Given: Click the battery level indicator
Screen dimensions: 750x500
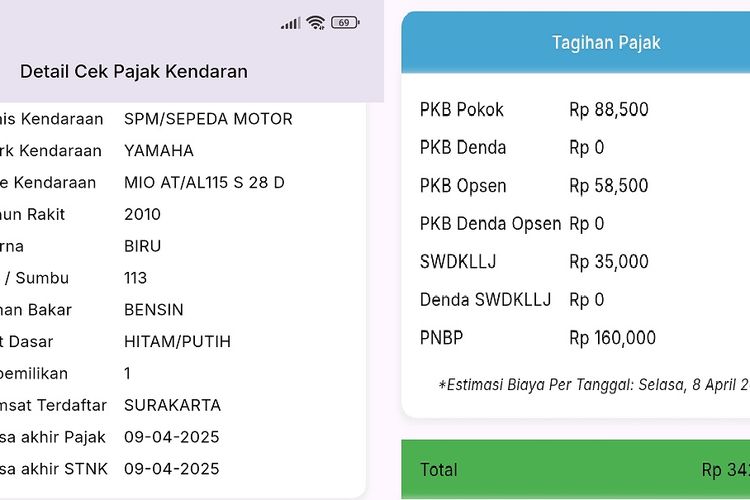Looking at the screenshot, I should 345,23.
